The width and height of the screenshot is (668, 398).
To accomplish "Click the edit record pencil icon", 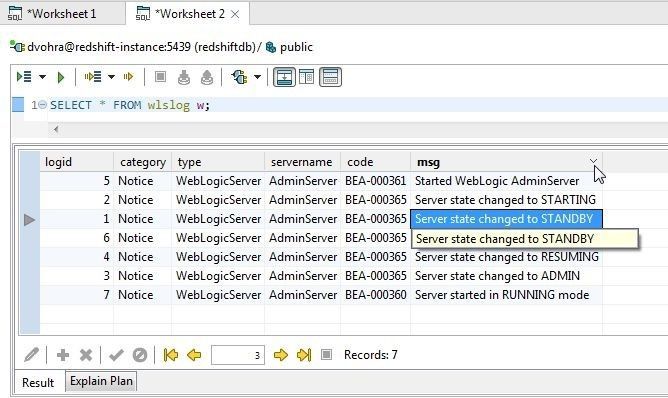I will tap(32, 355).
